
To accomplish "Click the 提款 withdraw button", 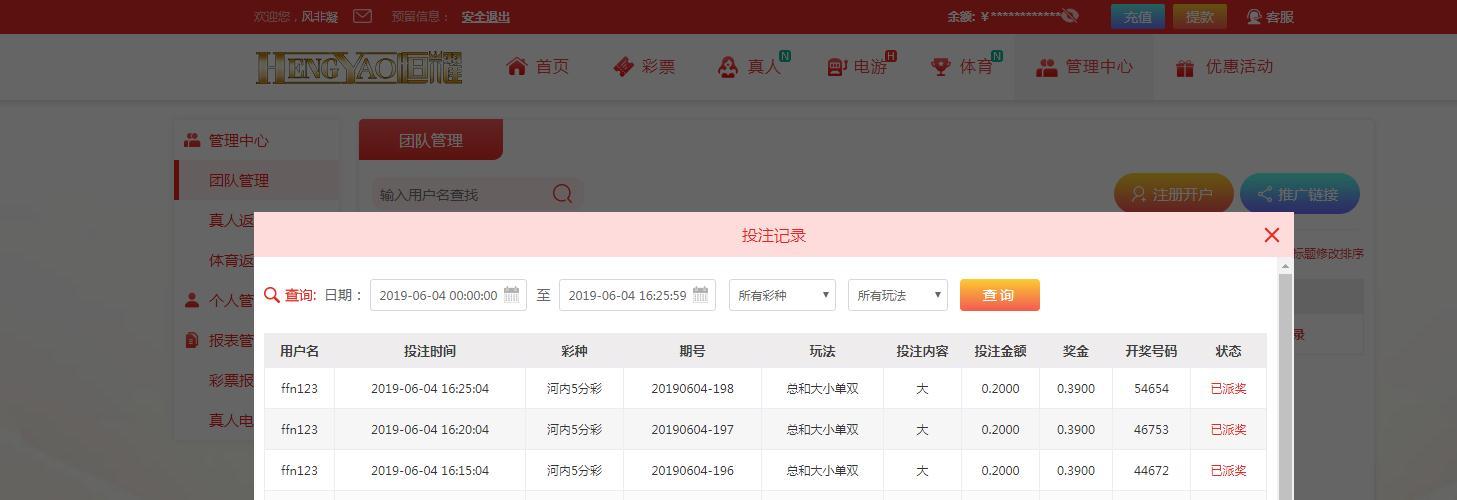I will (1199, 17).
